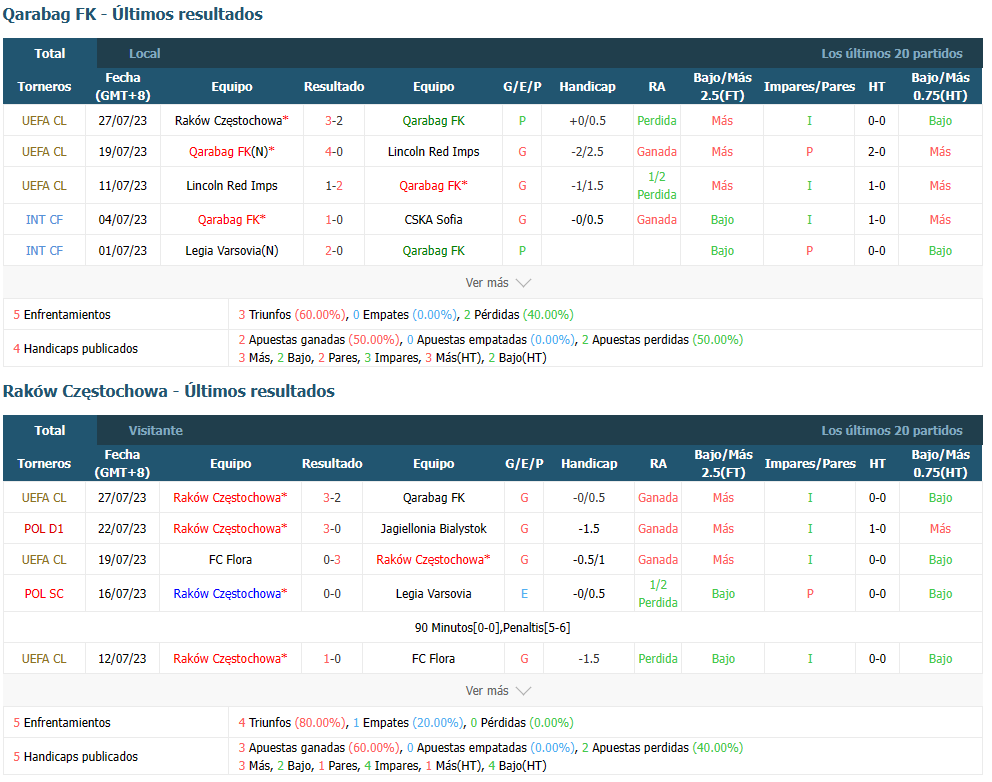Click the date 04/07/23
This screenshot has width=992, height=782.
123,220
